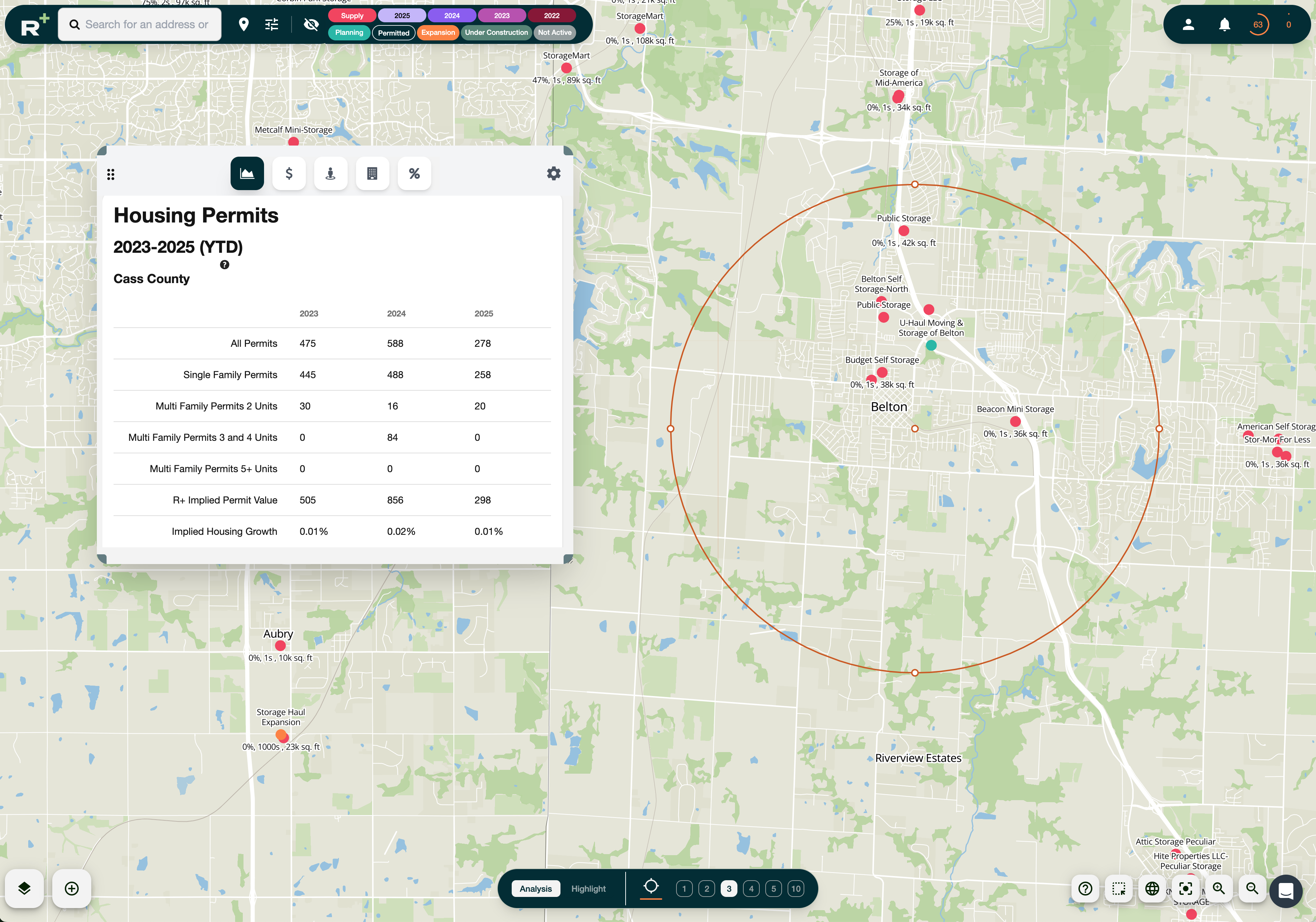Select the rectangular region selection tool
The image size is (1316, 922).
(x=1118, y=889)
